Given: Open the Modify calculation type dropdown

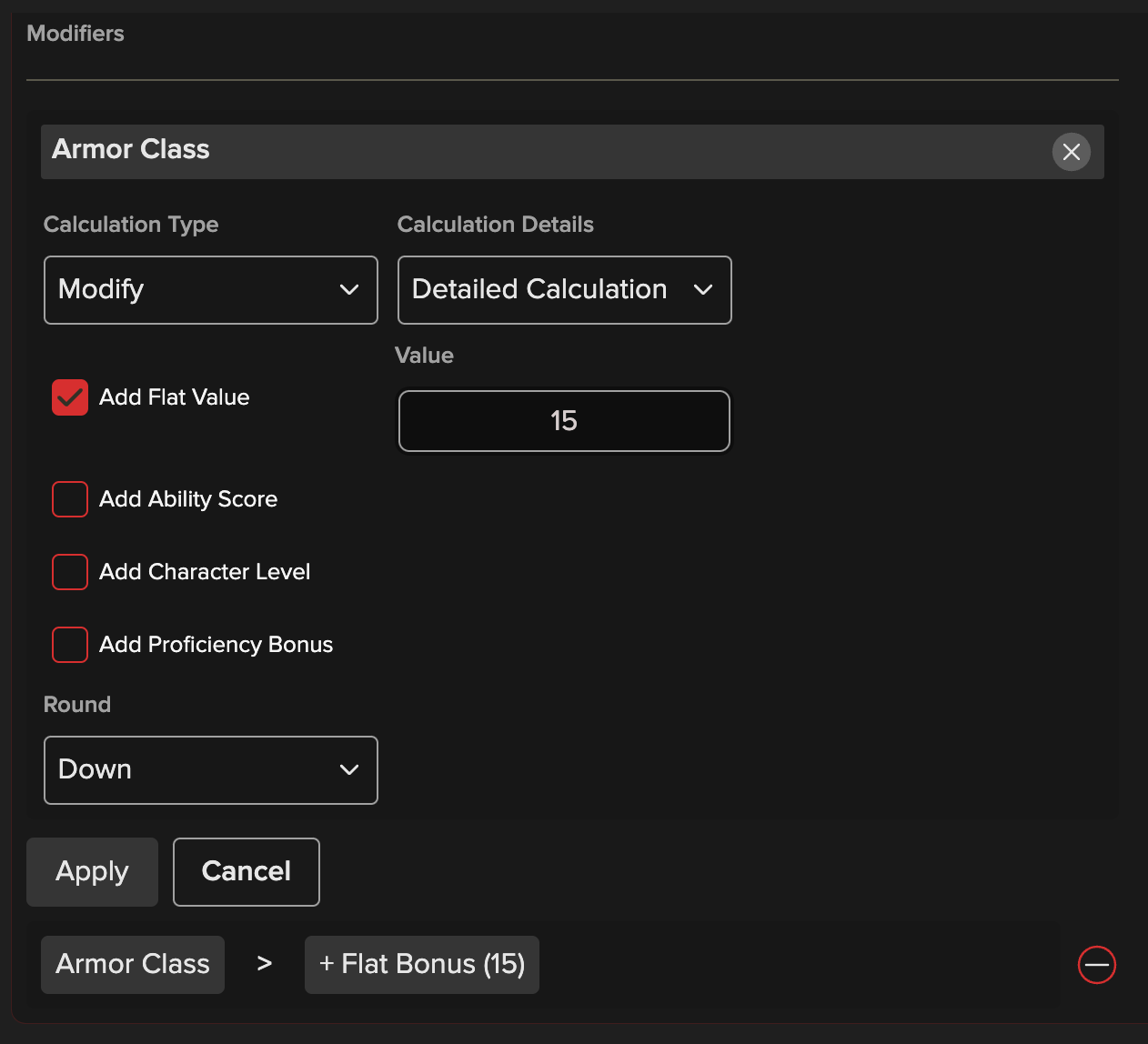Looking at the screenshot, I should click(209, 290).
